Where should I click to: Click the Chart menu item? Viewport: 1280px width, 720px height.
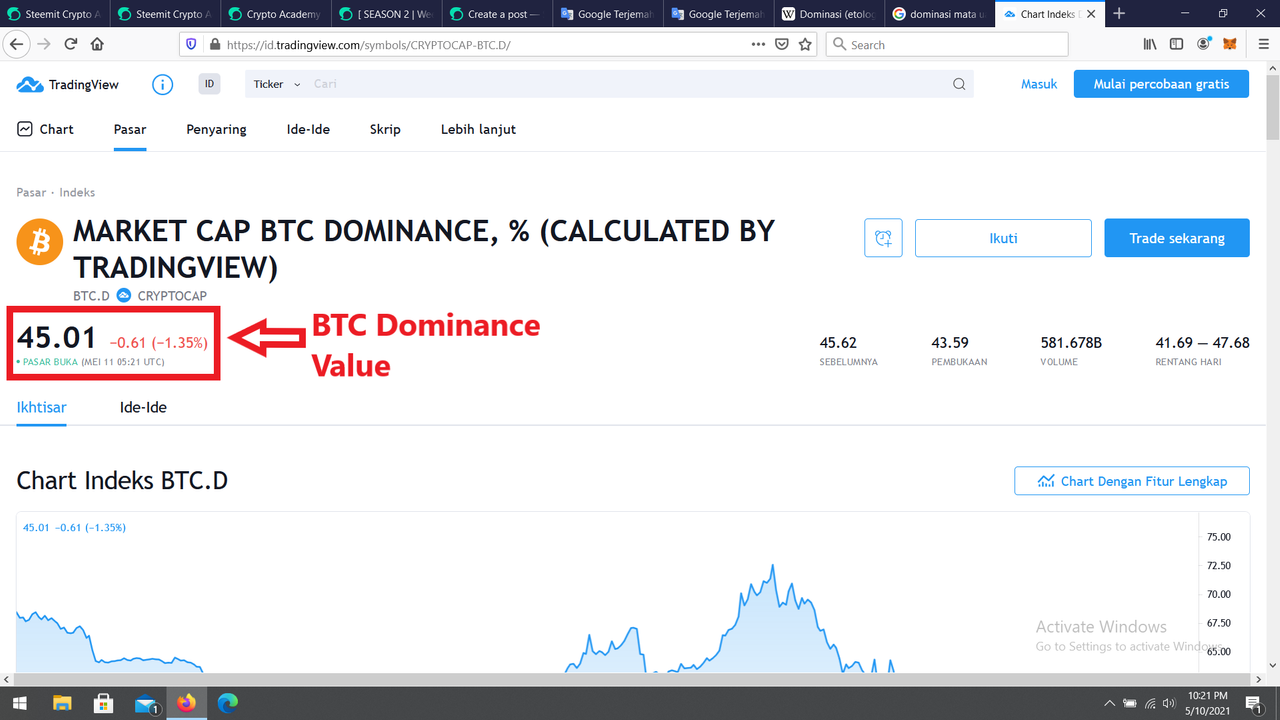pyautogui.click(x=45, y=129)
